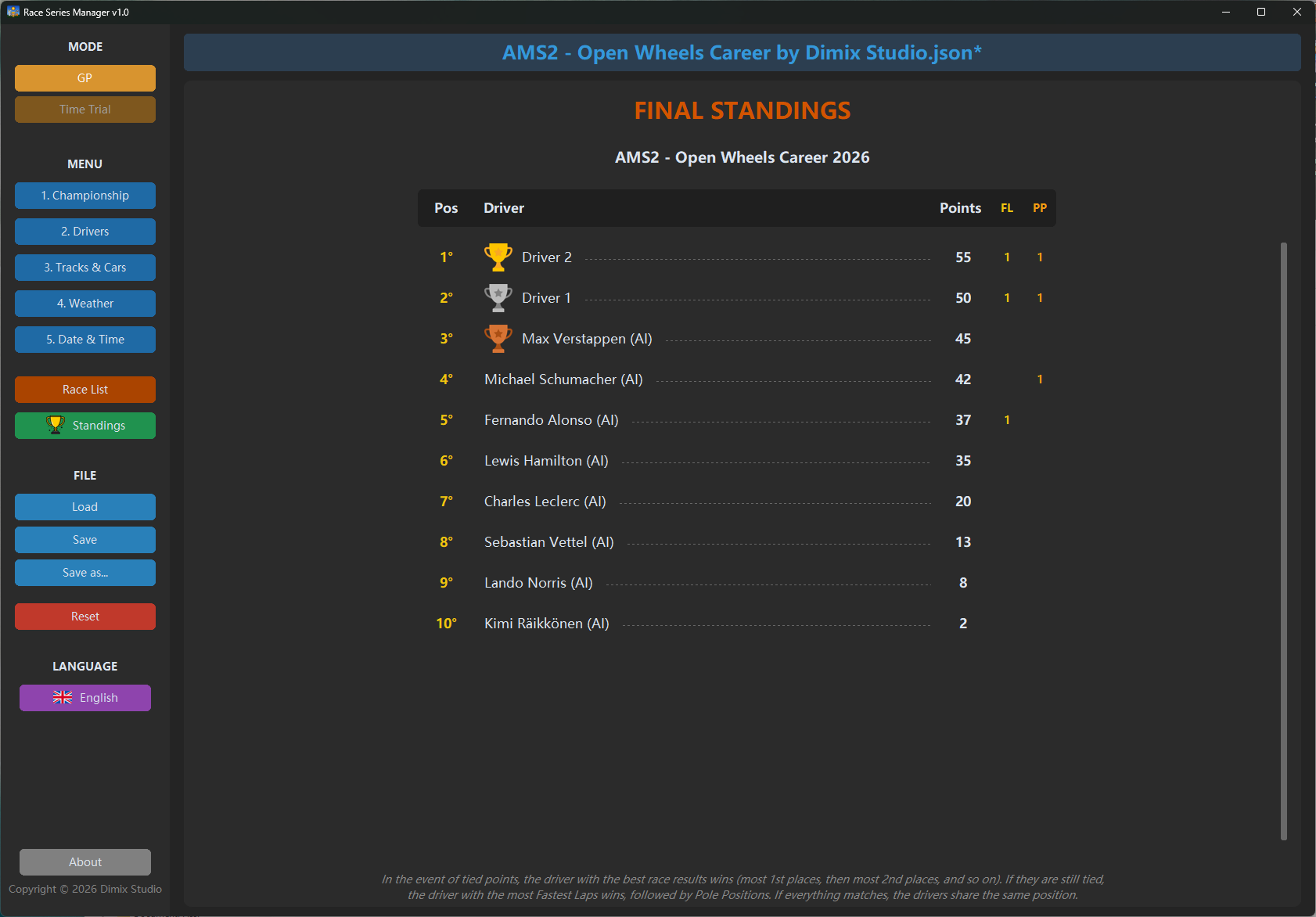Click the bronze trophy beside Max Verstappen

[498, 338]
